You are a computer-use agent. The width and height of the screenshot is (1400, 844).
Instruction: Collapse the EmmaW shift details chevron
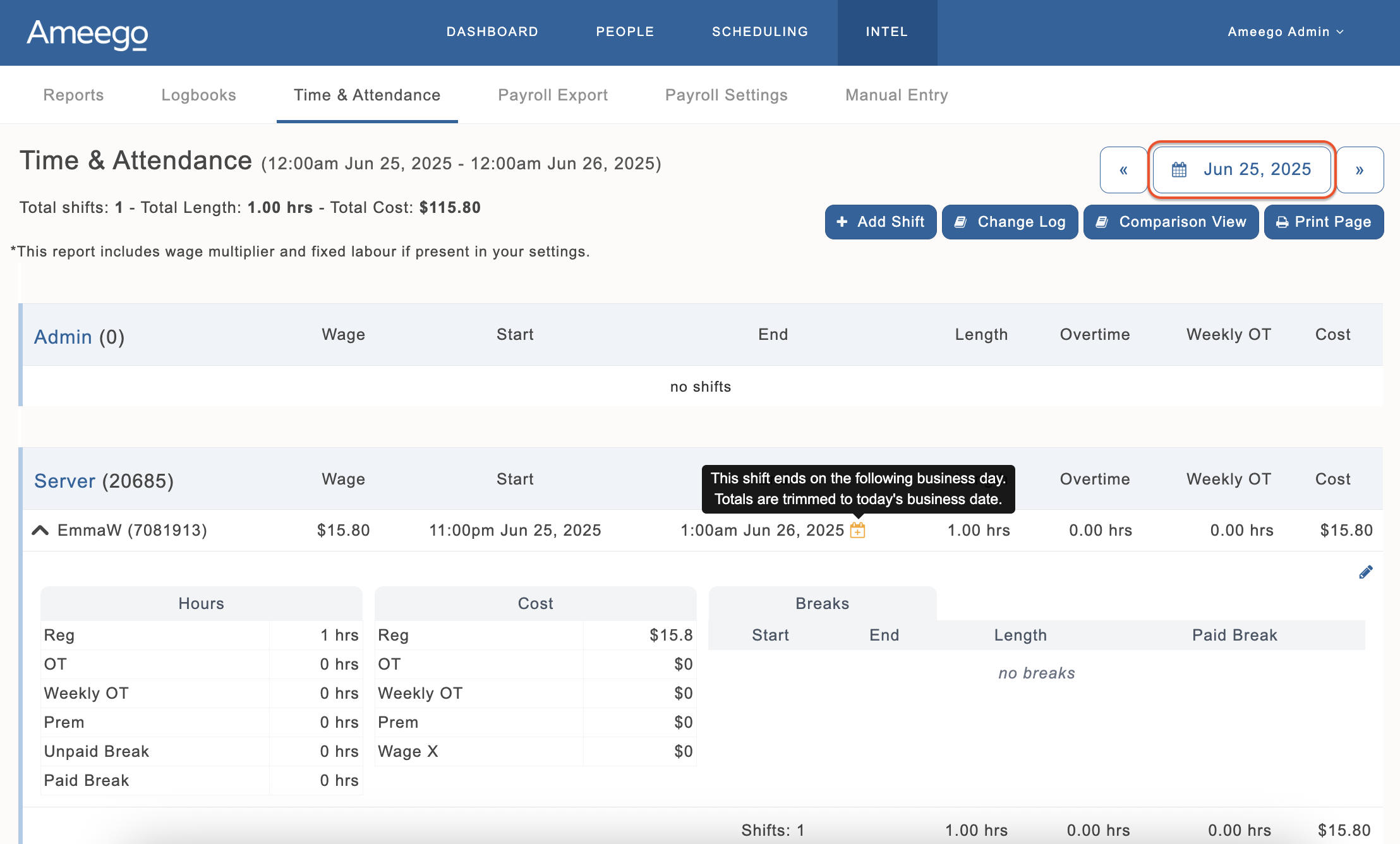(40, 530)
